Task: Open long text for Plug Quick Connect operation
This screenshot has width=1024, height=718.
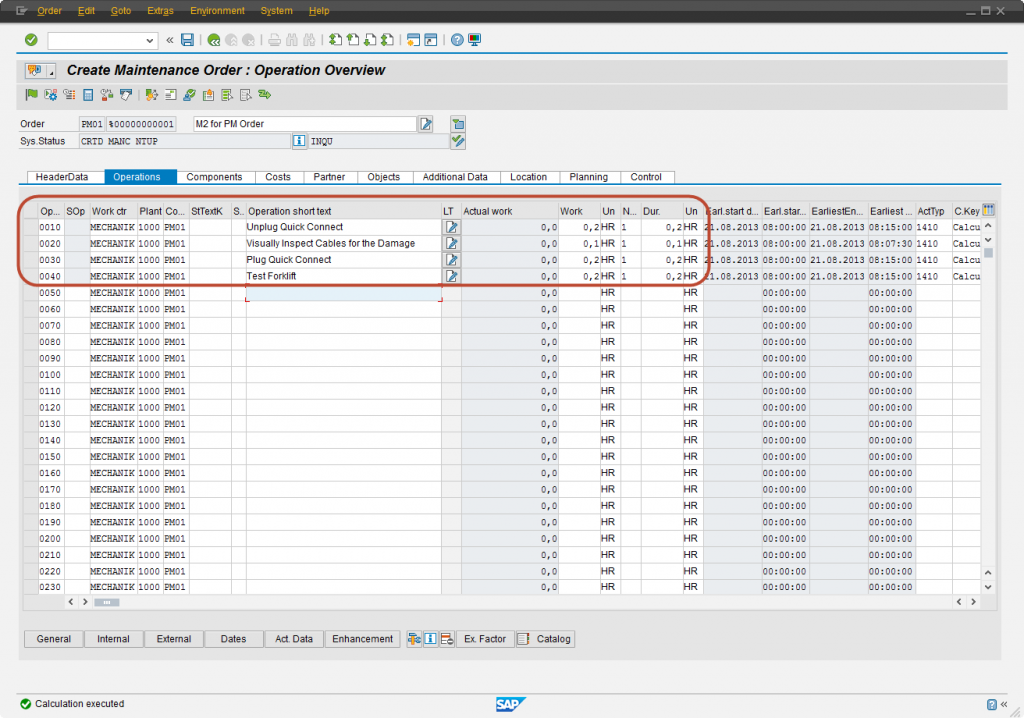Action: [451, 259]
